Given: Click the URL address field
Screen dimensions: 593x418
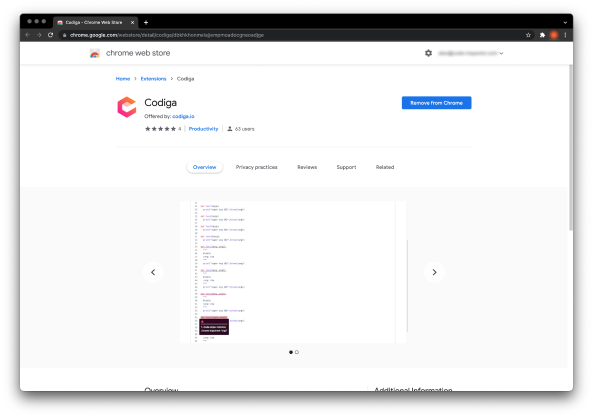Looking at the screenshot, I should 295,35.
